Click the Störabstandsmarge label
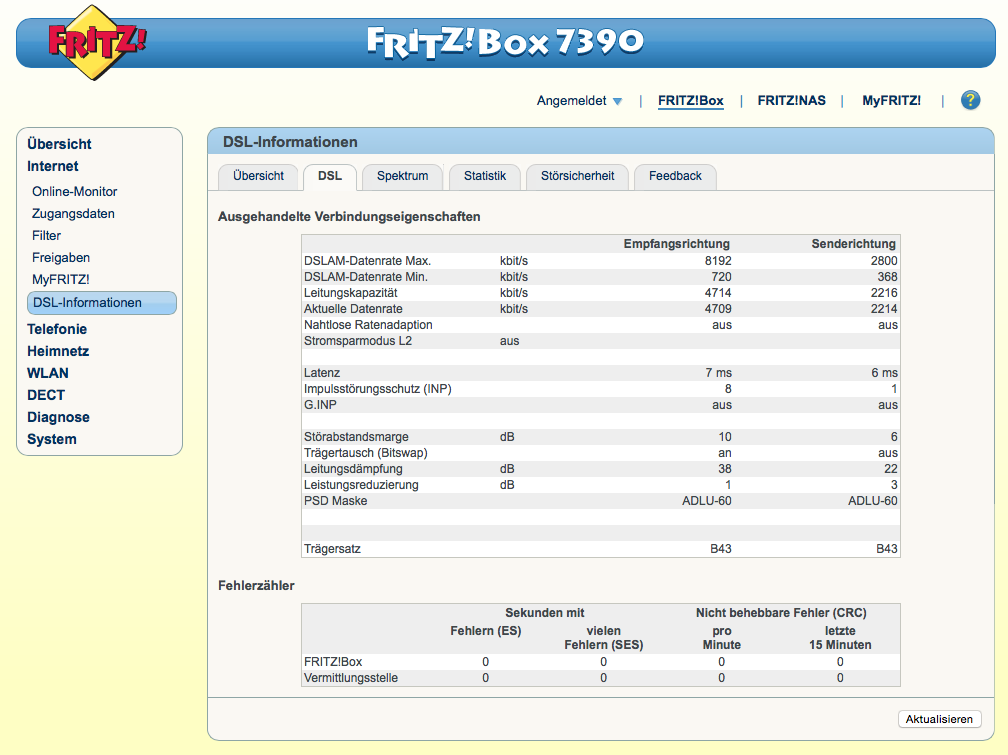Viewport: 1008px width, 755px height. pyautogui.click(x=356, y=437)
